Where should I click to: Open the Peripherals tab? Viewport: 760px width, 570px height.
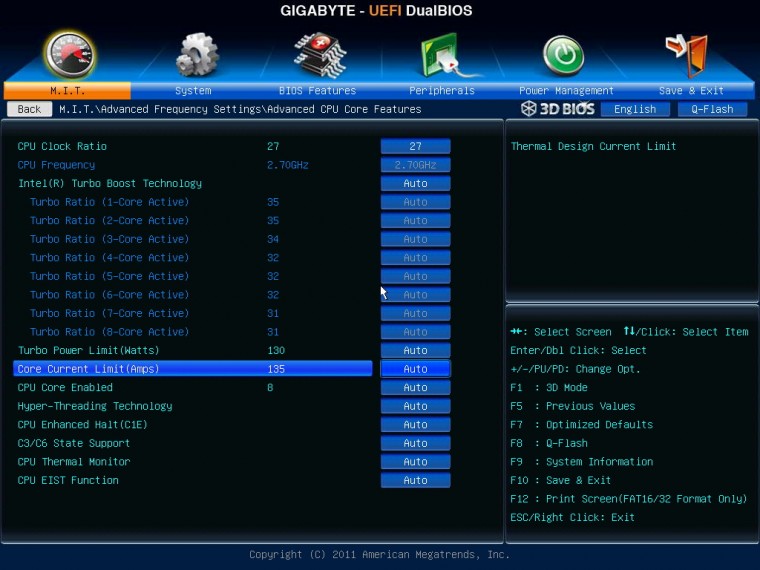[x=442, y=91]
